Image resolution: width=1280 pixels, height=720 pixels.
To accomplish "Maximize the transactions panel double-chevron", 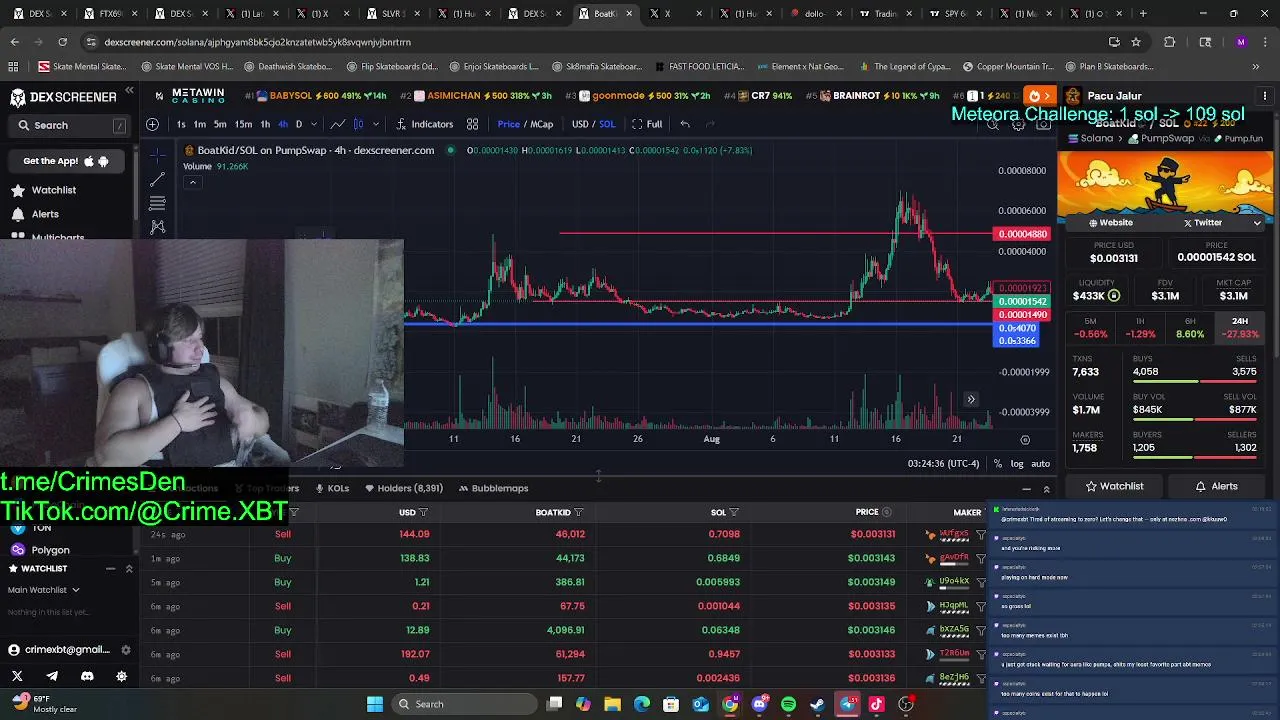I will click(x=1046, y=489).
